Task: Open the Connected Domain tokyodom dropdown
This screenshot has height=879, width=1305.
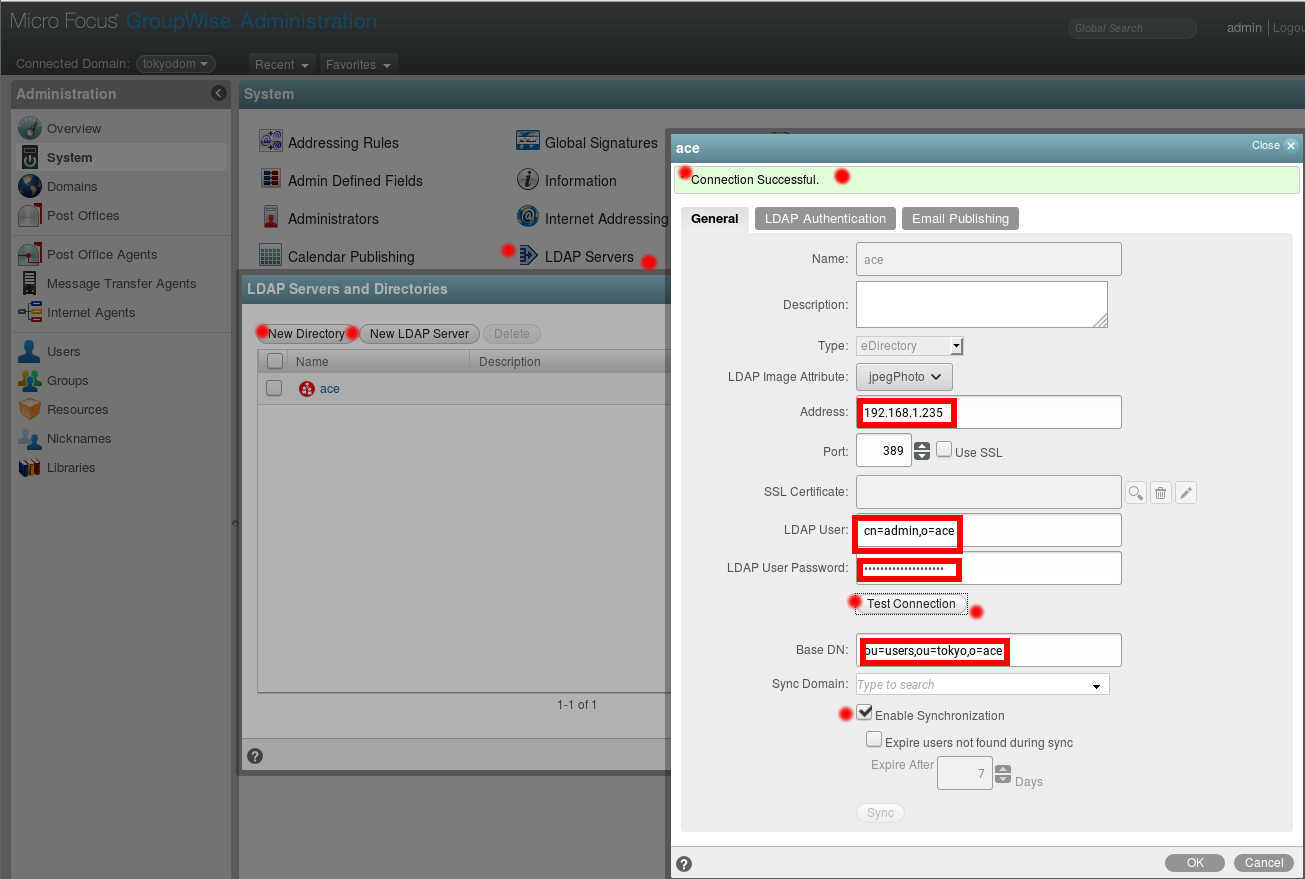Action: coord(176,63)
